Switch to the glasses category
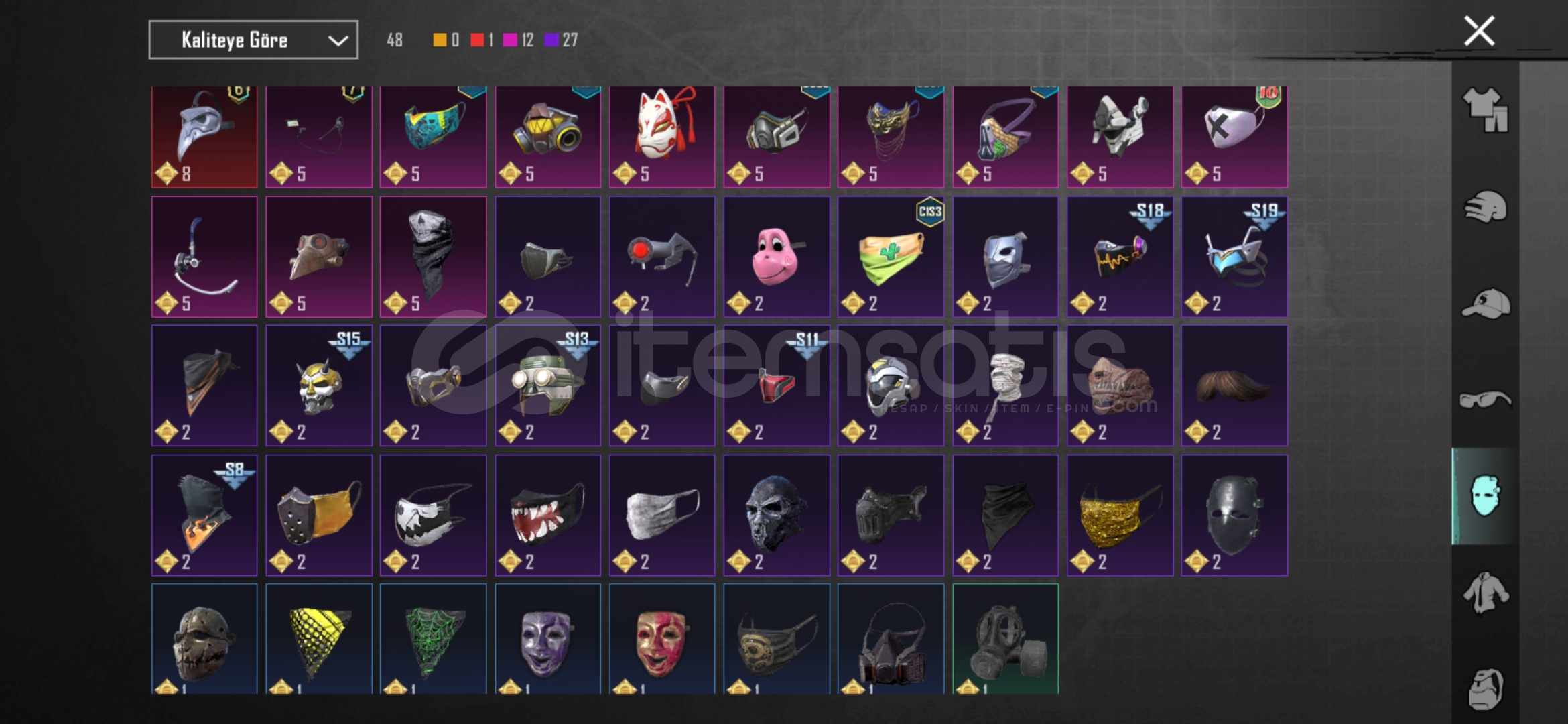1568x724 pixels. pyautogui.click(x=1486, y=400)
